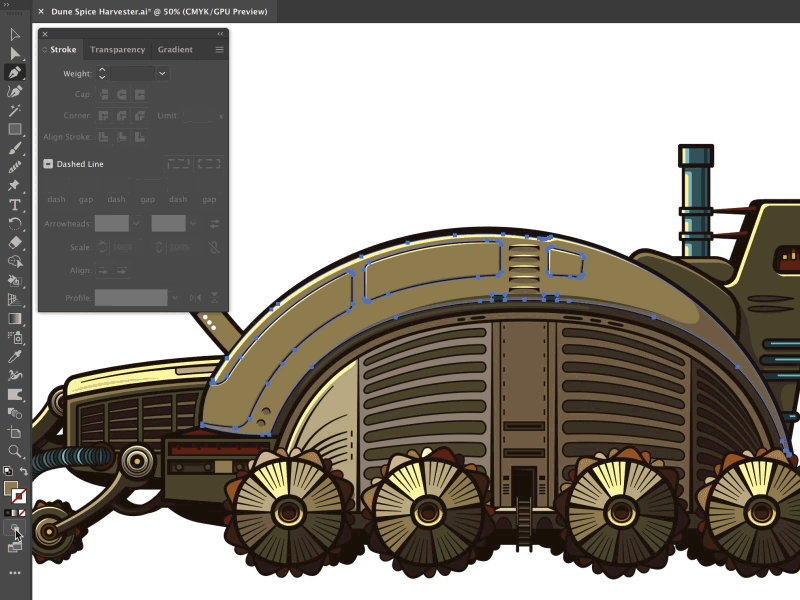
Task: Toggle link for arrowhead start and end scales
Action: tap(214, 247)
